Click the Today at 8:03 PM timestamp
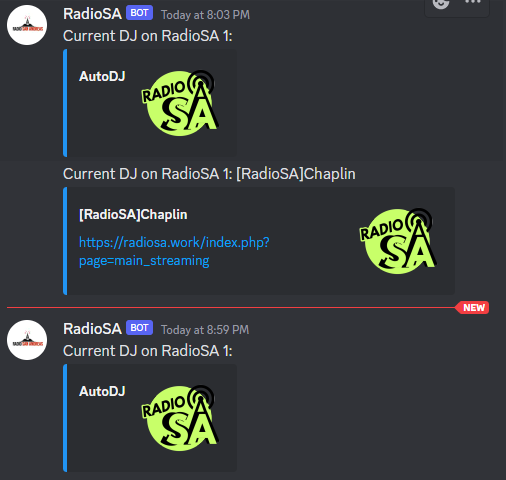Viewport: 506px width, 480px height. point(205,15)
